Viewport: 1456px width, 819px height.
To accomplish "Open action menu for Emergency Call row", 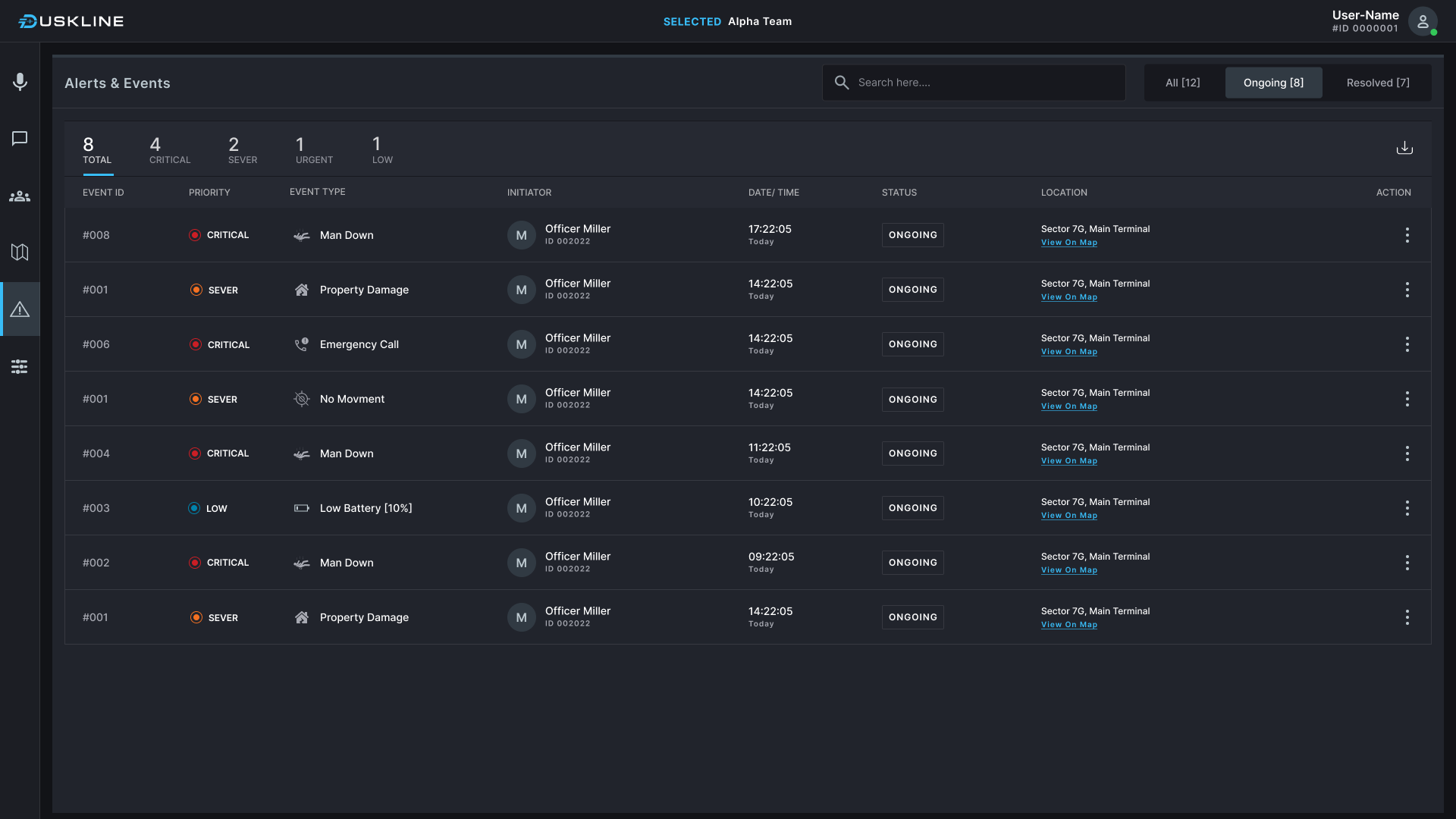I will click(1407, 344).
